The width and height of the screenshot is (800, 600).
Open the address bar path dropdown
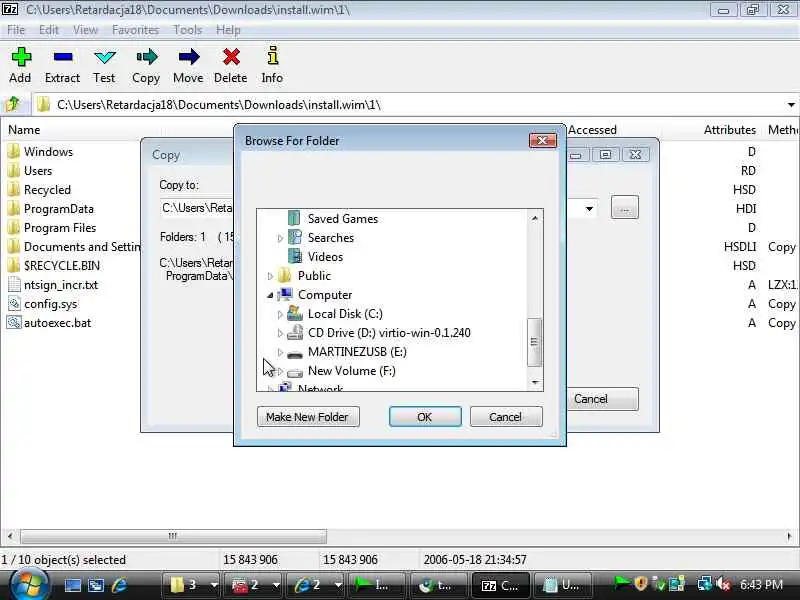pyautogui.click(x=791, y=105)
